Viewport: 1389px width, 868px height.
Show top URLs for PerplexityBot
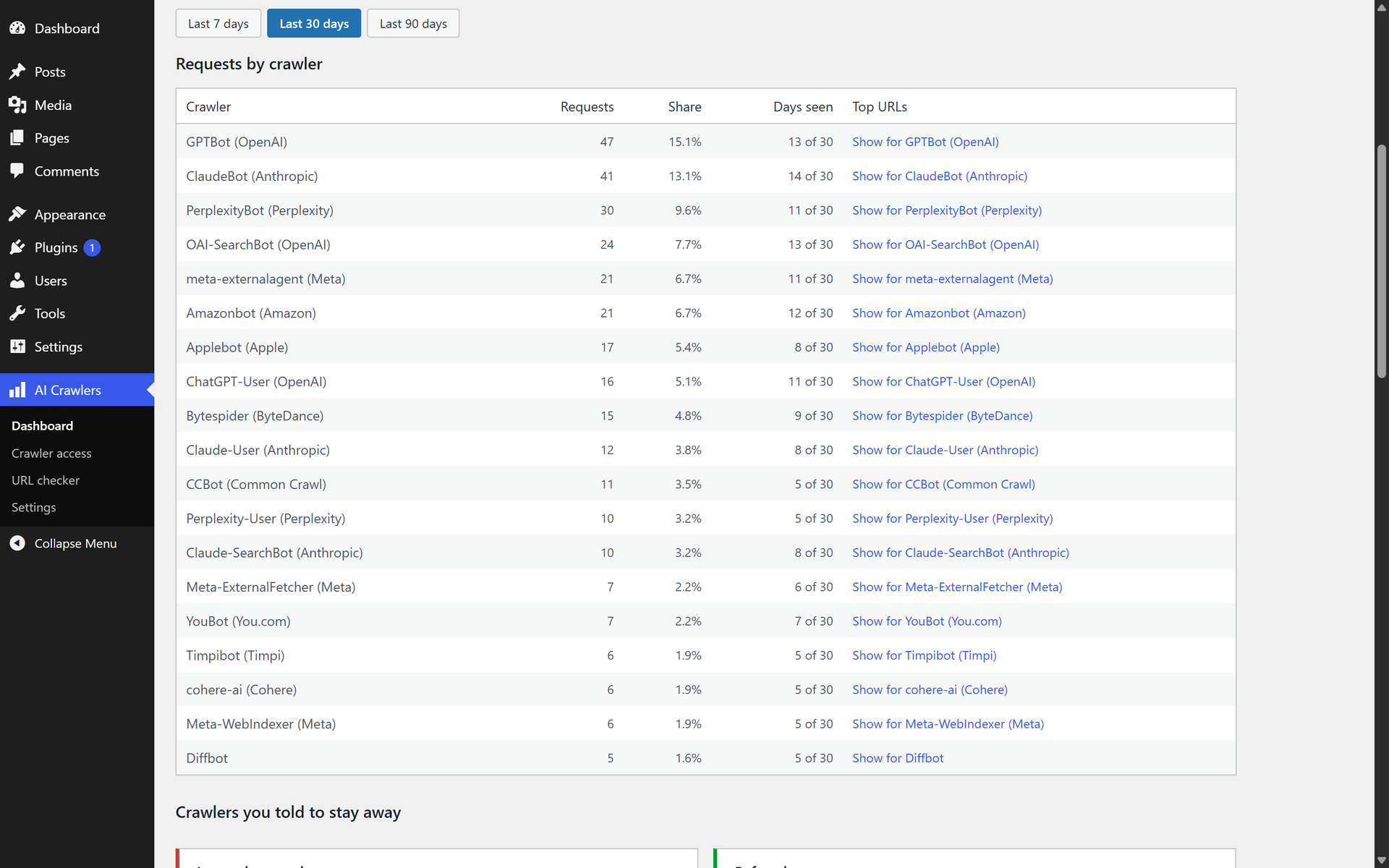pyautogui.click(x=947, y=210)
